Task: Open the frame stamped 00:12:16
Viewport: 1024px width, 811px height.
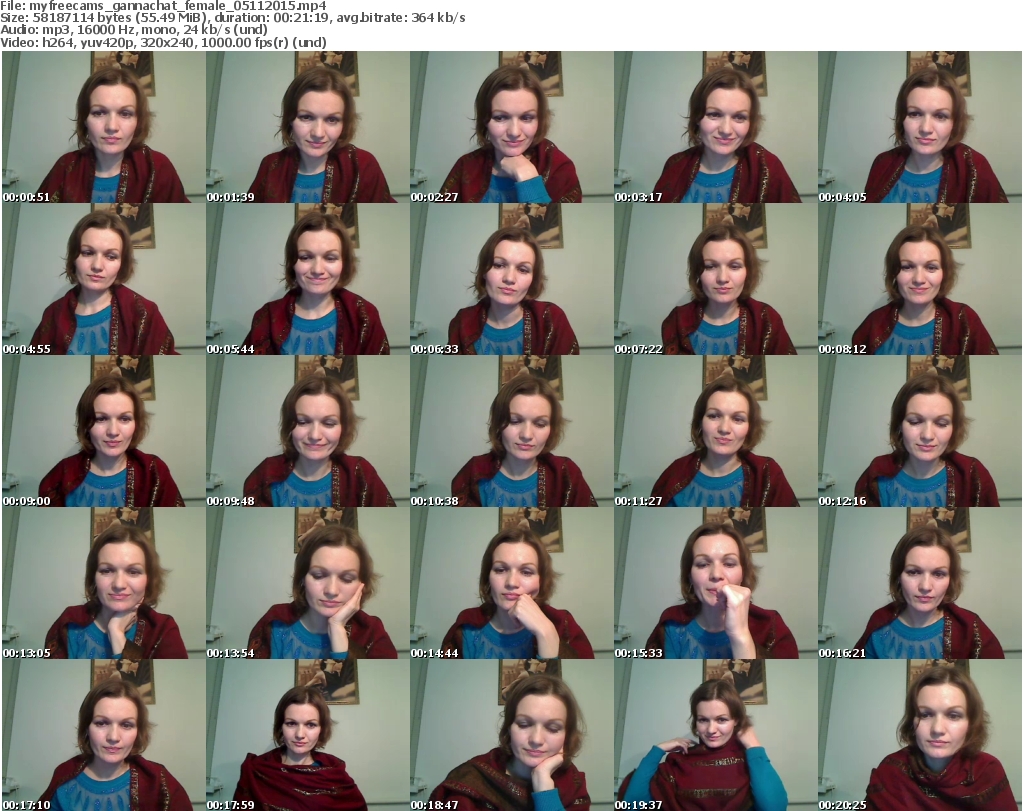Action: [919, 431]
